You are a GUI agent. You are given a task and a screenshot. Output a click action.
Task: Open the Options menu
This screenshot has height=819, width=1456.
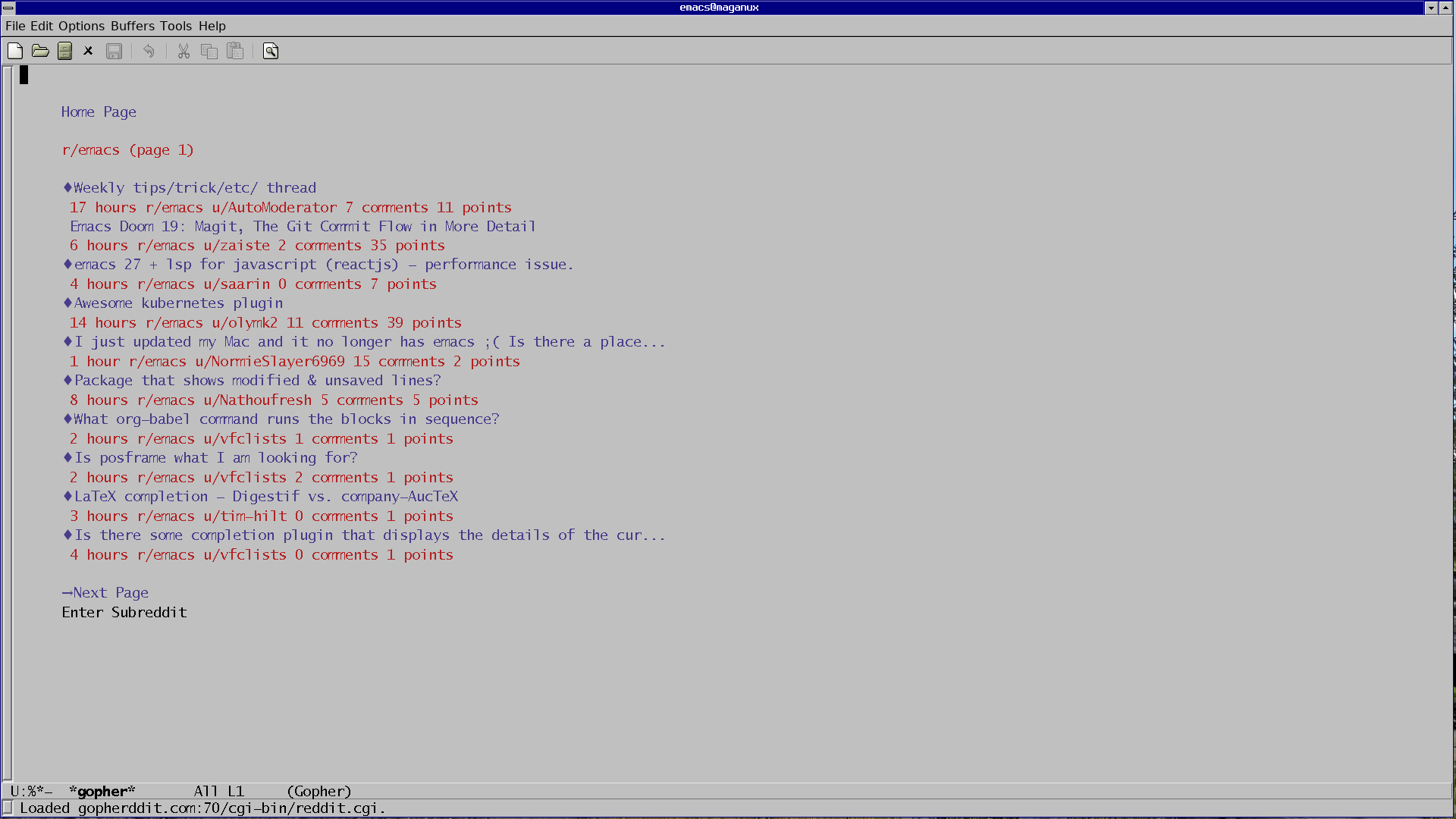(x=81, y=26)
